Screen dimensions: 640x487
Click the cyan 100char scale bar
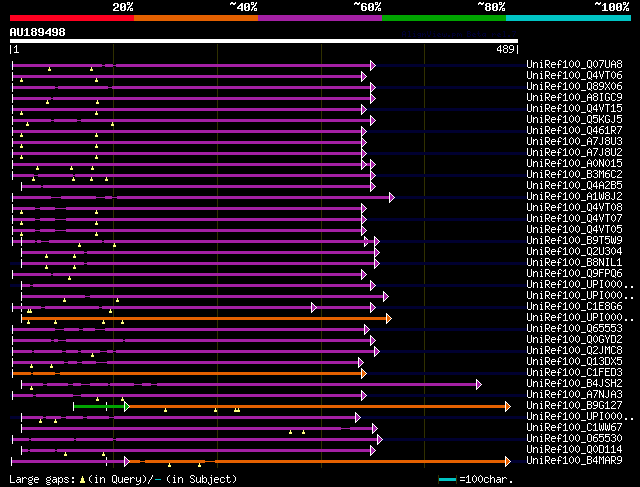447,479
